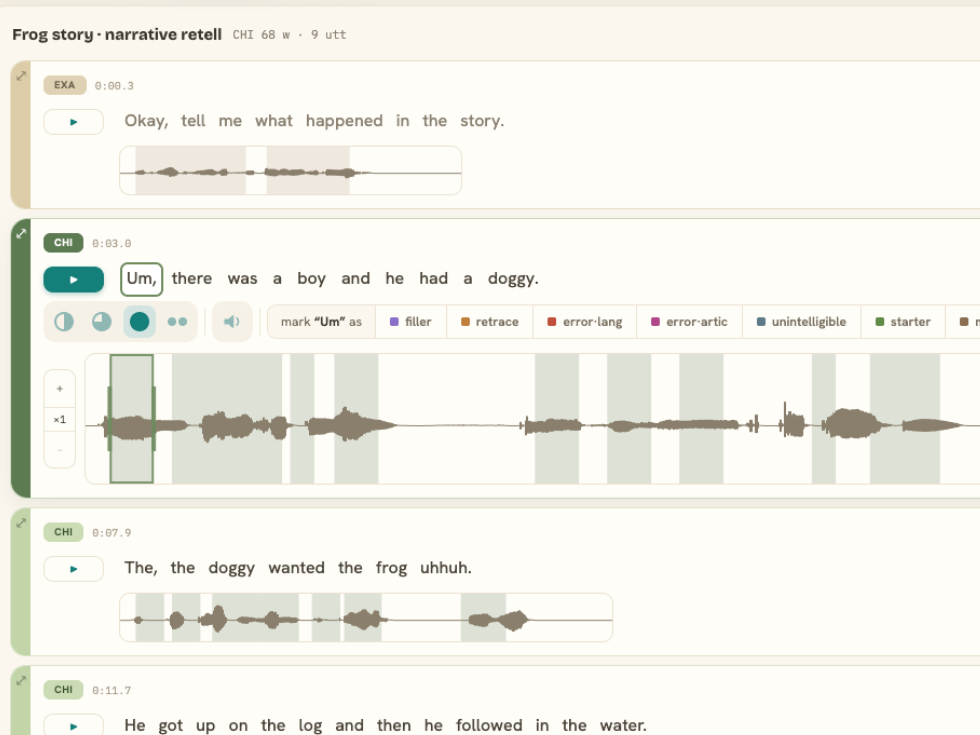Expand the 0:07.9 utterance card
The height and width of the screenshot is (735, 980).
tap(21, 522)
